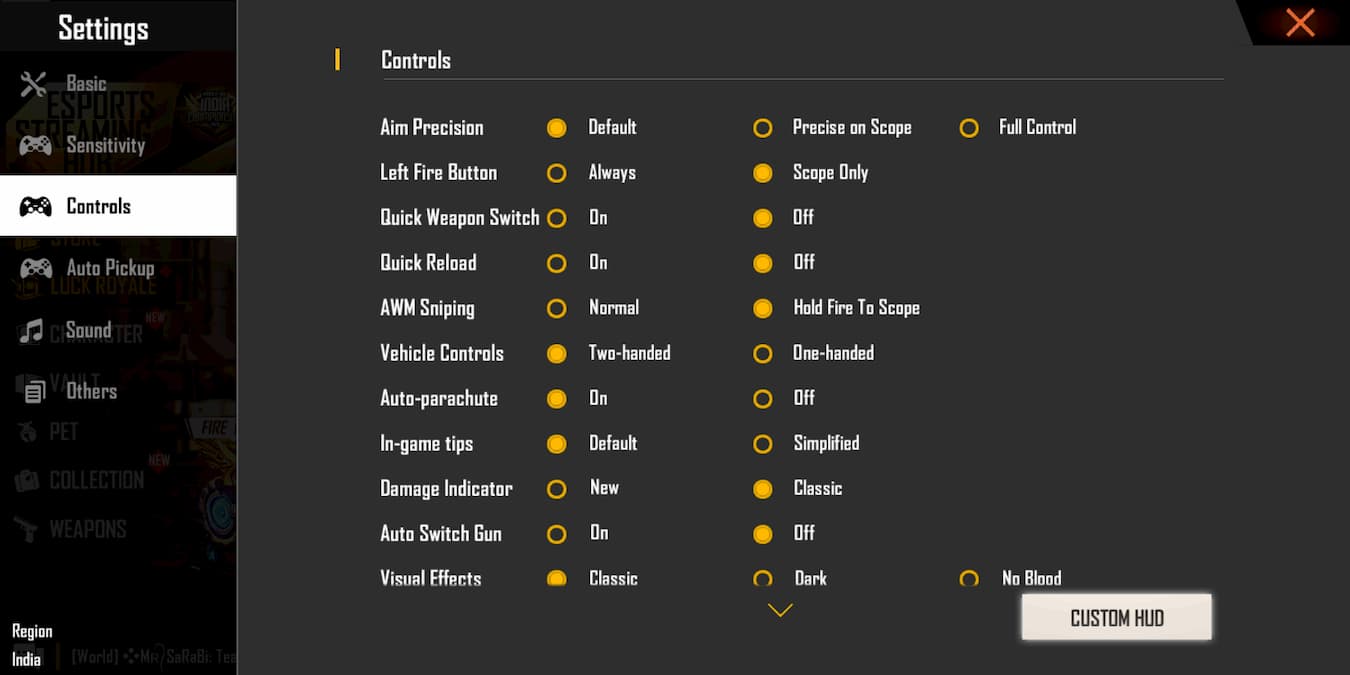This screenshot has width=1350, height=675.
Task: Select Simplified in-game tips
Action: 763,443
